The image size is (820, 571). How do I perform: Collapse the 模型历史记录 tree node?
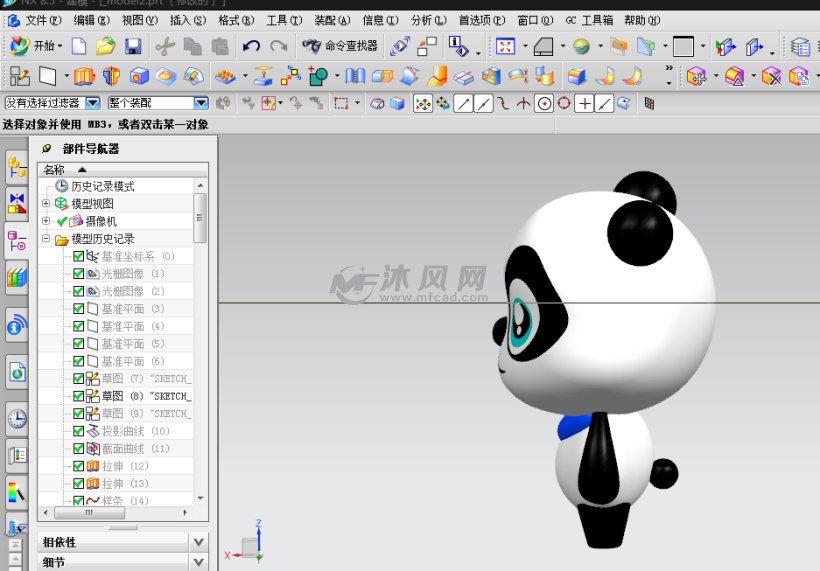46,238
